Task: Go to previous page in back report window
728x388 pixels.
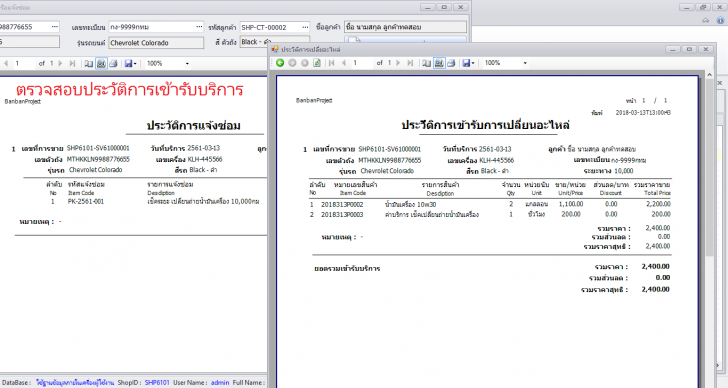Action: coord(6,63)
